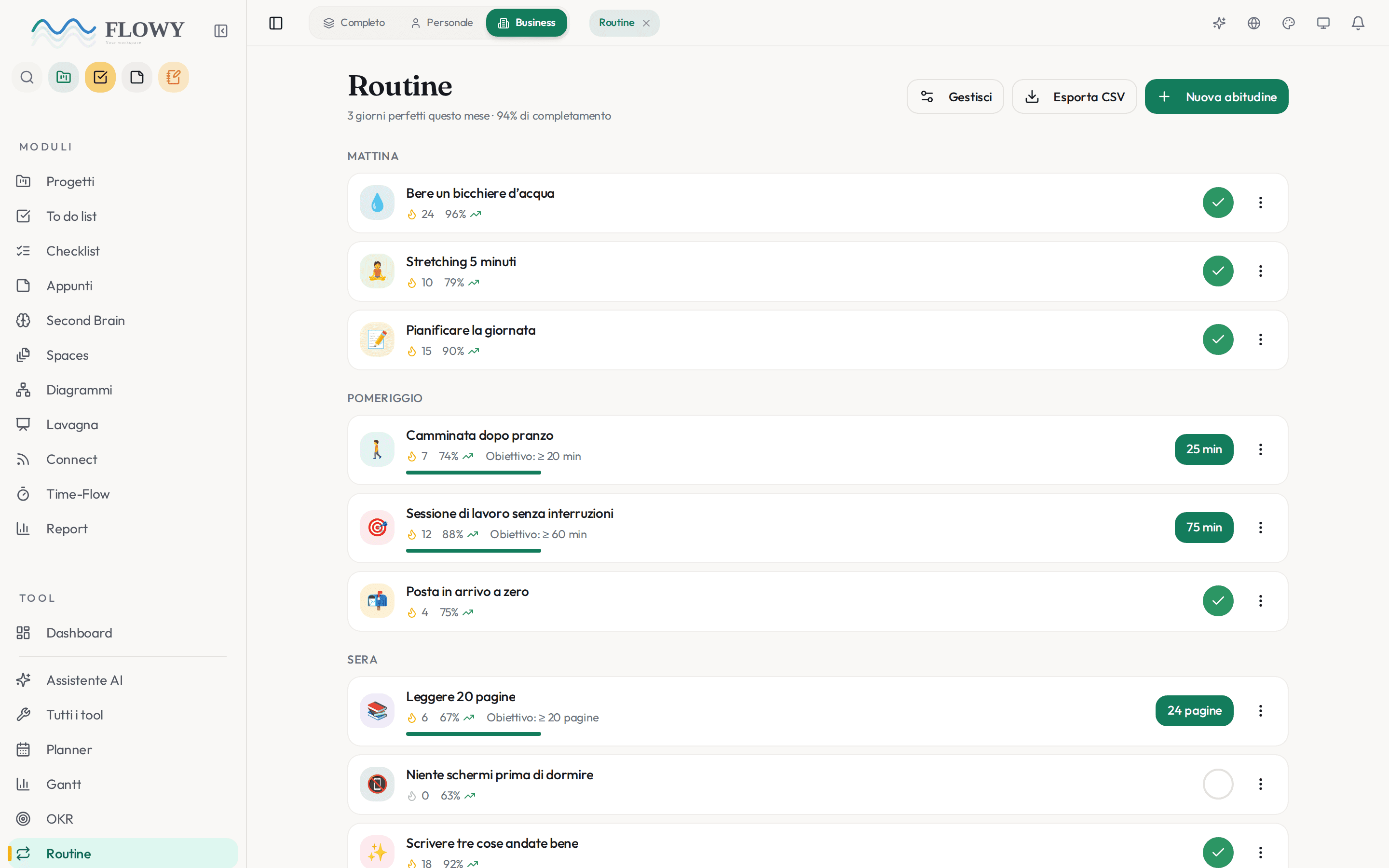The width and height of the screenshot is (1389, 868).
Task: Click the target icon for Sessione di lavoro
Action: pos(377,528)
